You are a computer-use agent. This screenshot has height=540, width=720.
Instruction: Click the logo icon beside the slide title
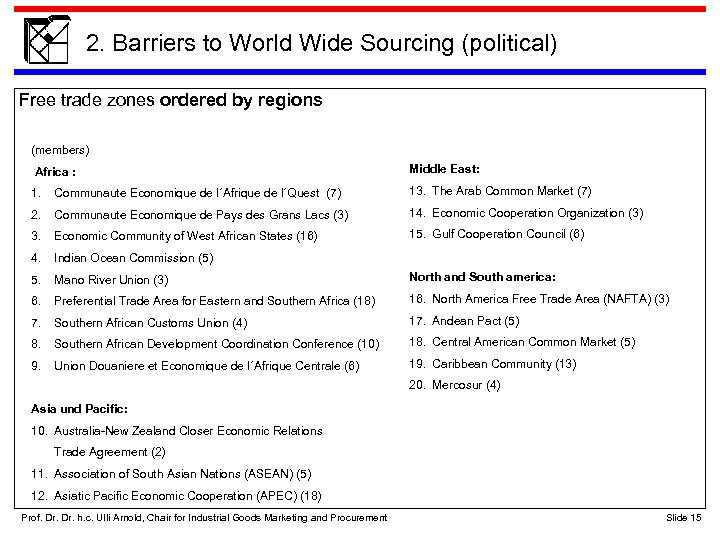(x=47, y=39)
